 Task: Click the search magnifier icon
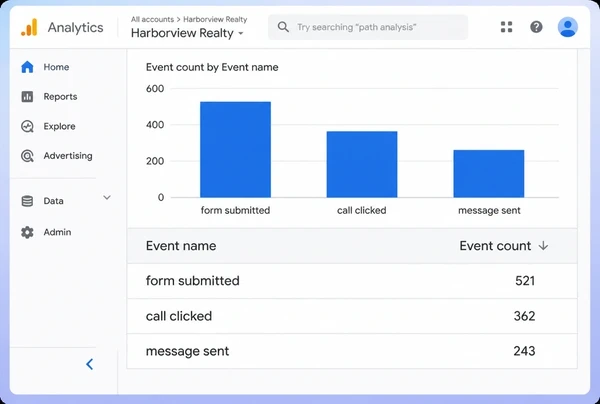(283, 27)
